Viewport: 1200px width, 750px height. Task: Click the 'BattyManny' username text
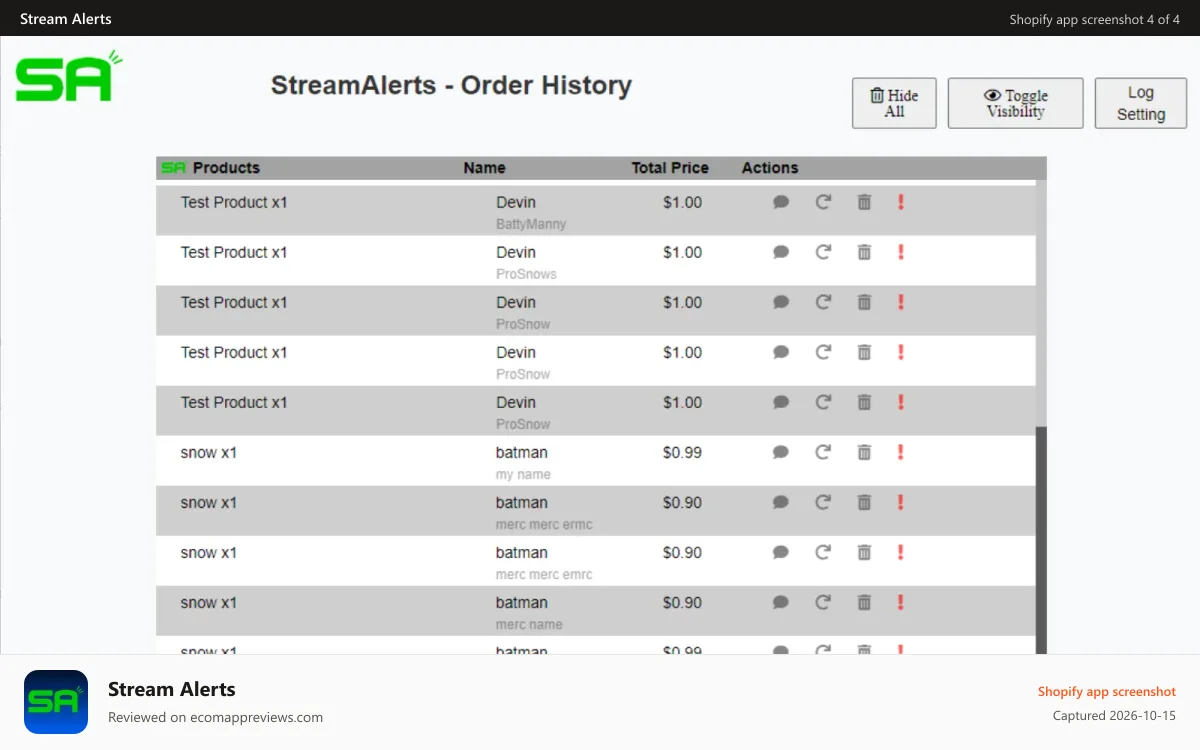tap(531, 224)
